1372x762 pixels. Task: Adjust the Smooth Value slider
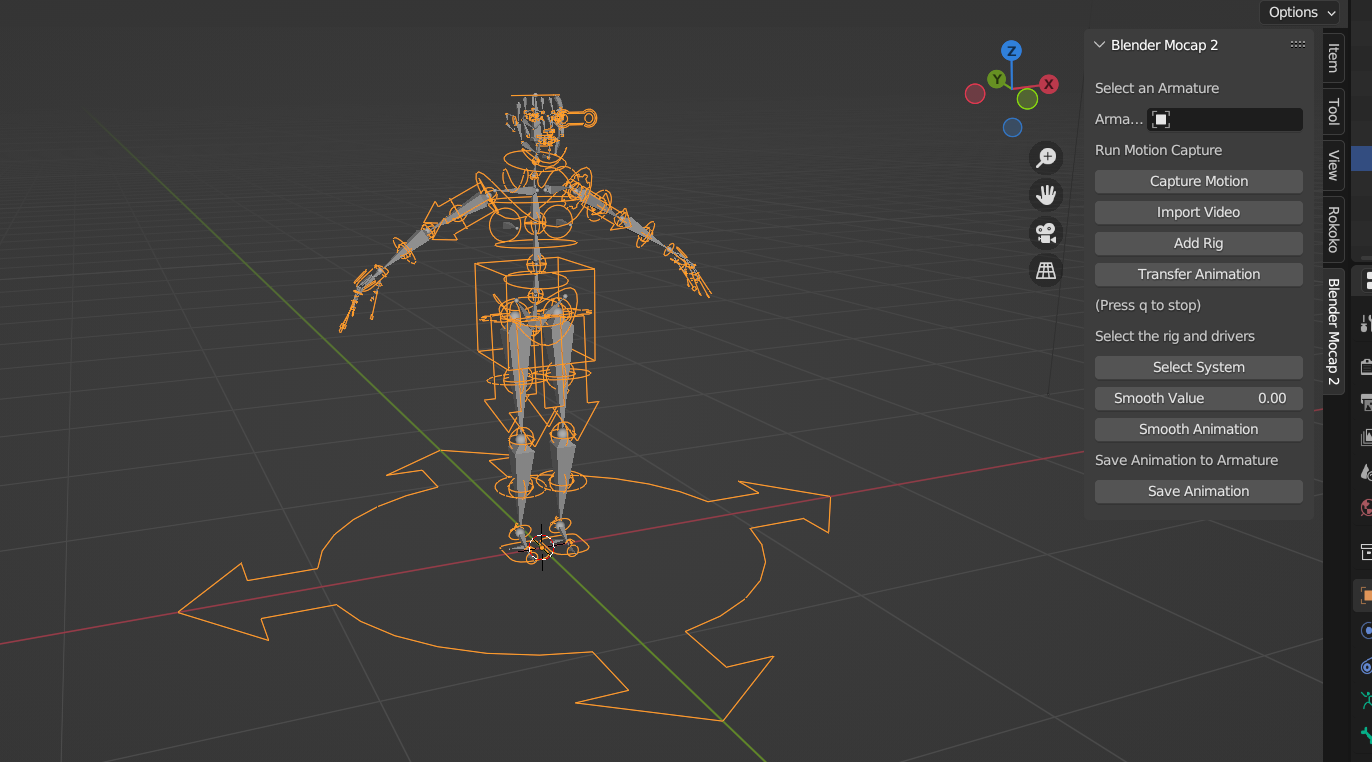(x=1198, y=397)
